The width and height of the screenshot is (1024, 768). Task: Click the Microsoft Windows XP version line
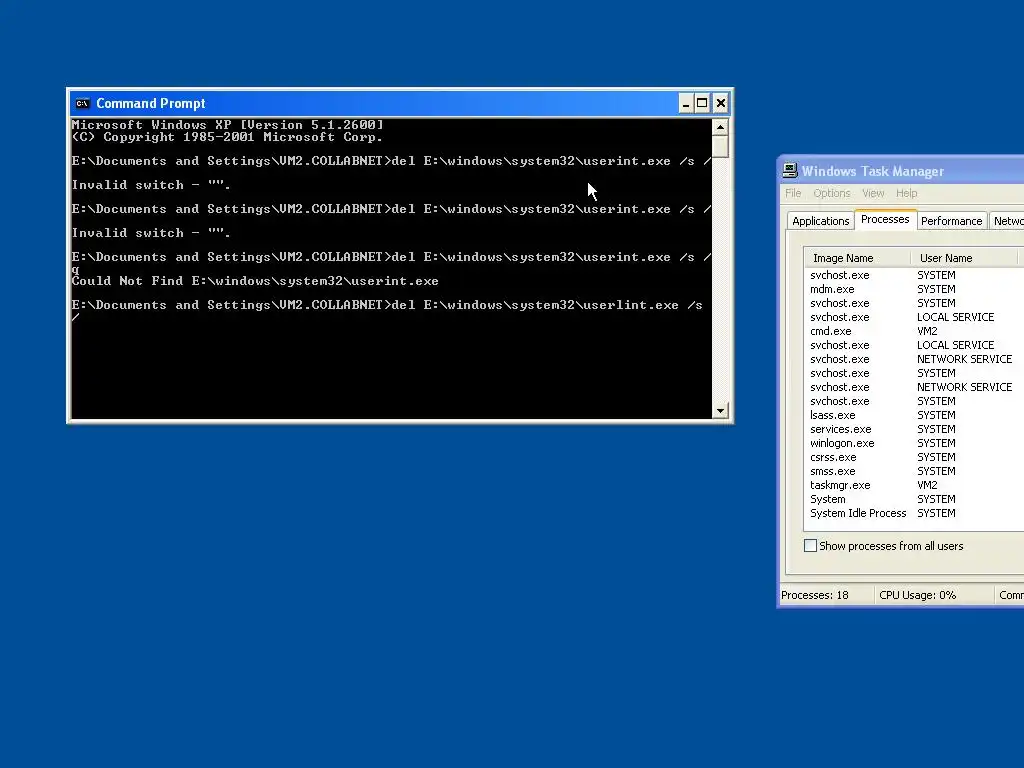(x=227, y=125)
